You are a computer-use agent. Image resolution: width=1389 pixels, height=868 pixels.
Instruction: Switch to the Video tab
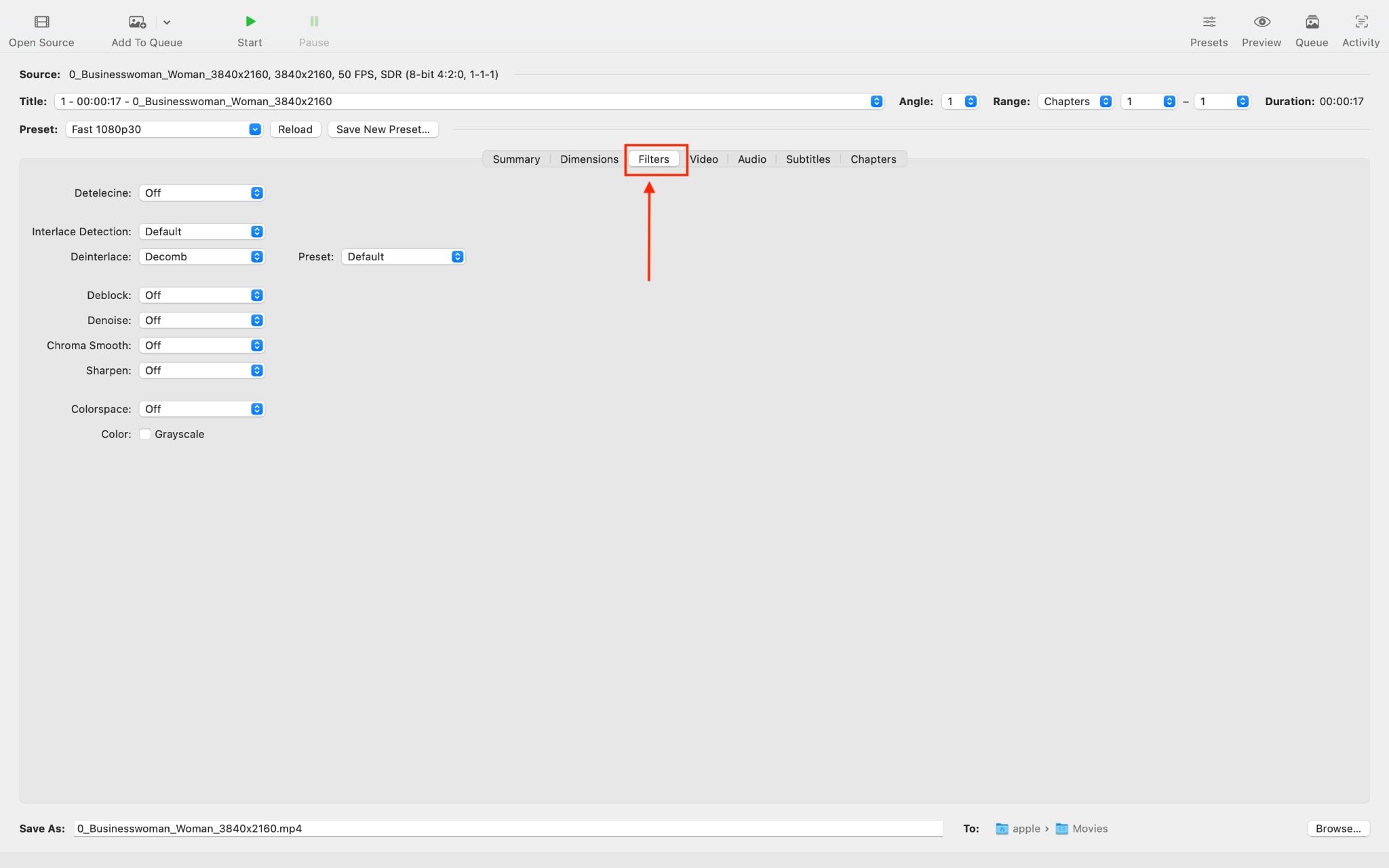704,159
